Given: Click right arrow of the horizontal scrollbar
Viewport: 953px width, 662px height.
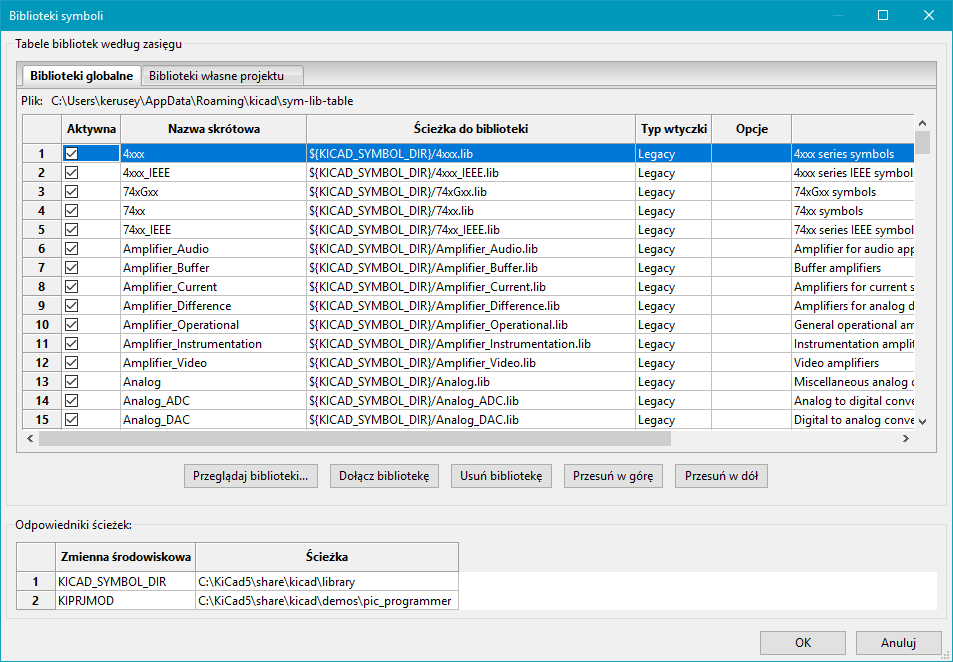Looking at the screenshot, I should pyautogui.click(x=905, y=438).
